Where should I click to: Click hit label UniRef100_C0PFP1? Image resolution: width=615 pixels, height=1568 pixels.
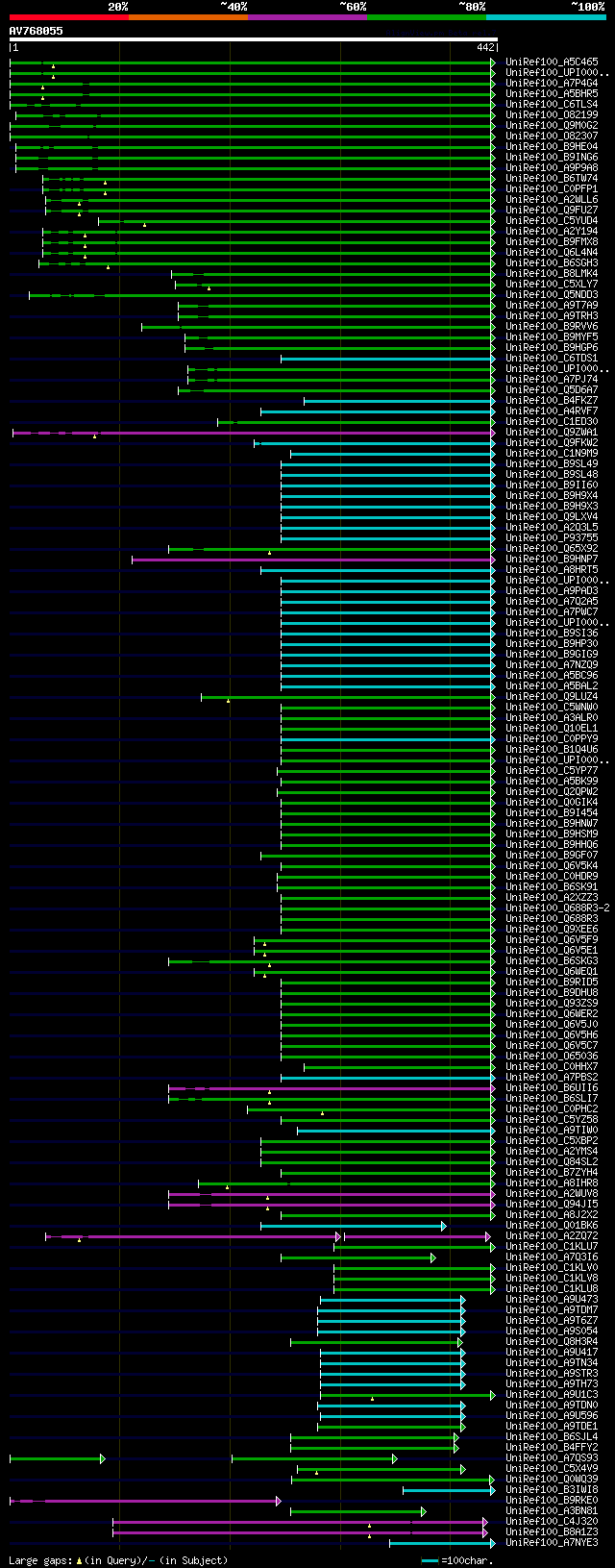click(552, 189)
